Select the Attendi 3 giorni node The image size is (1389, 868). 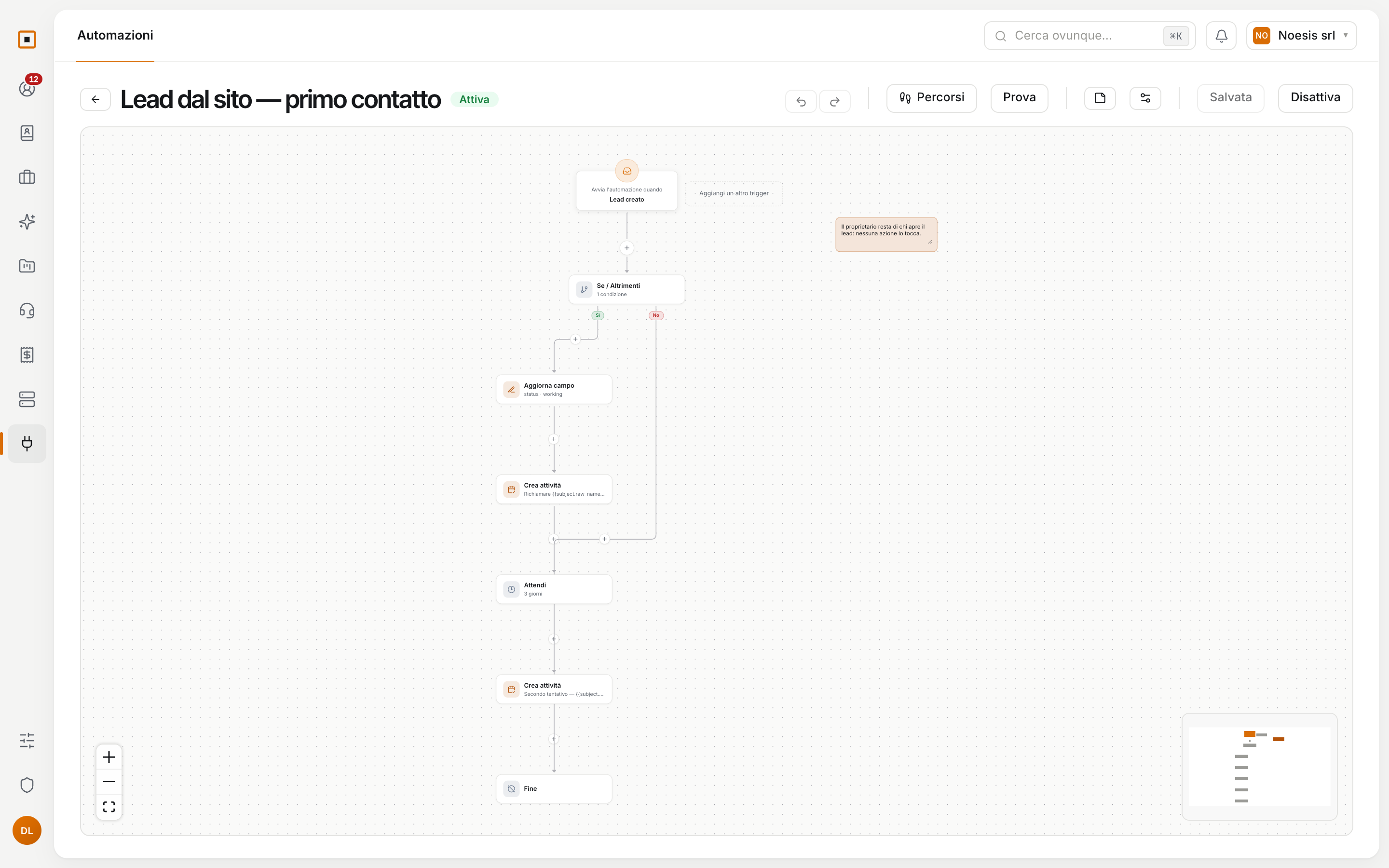tap(554, 589)
